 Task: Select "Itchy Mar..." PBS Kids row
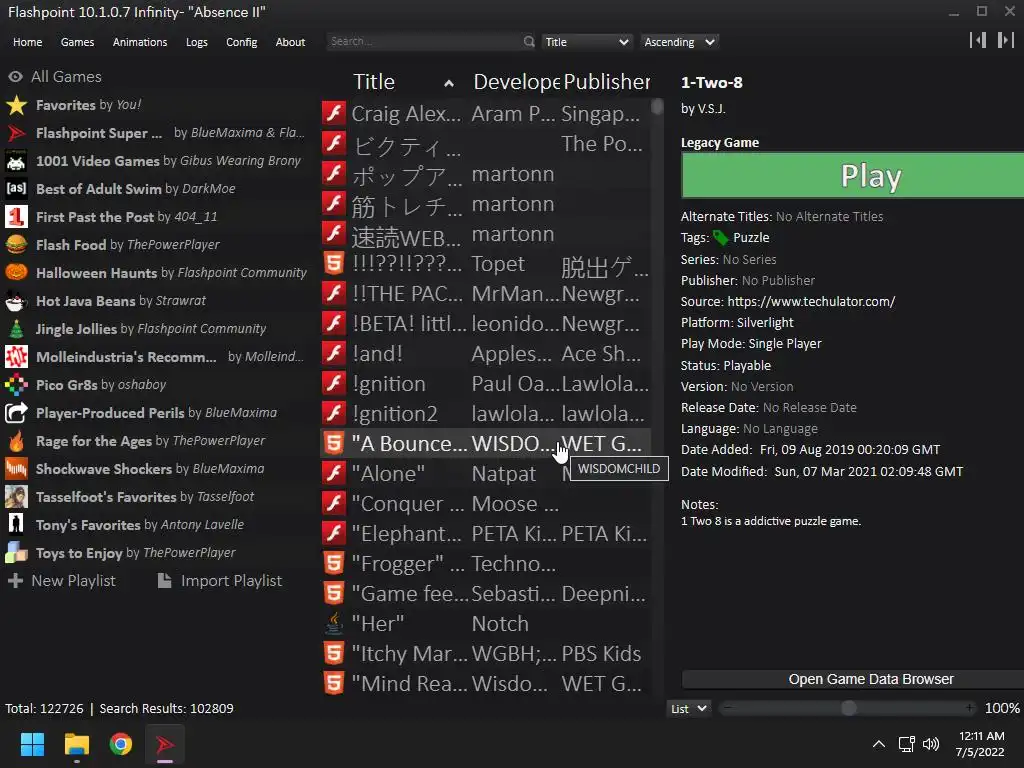tap(486, 654)
